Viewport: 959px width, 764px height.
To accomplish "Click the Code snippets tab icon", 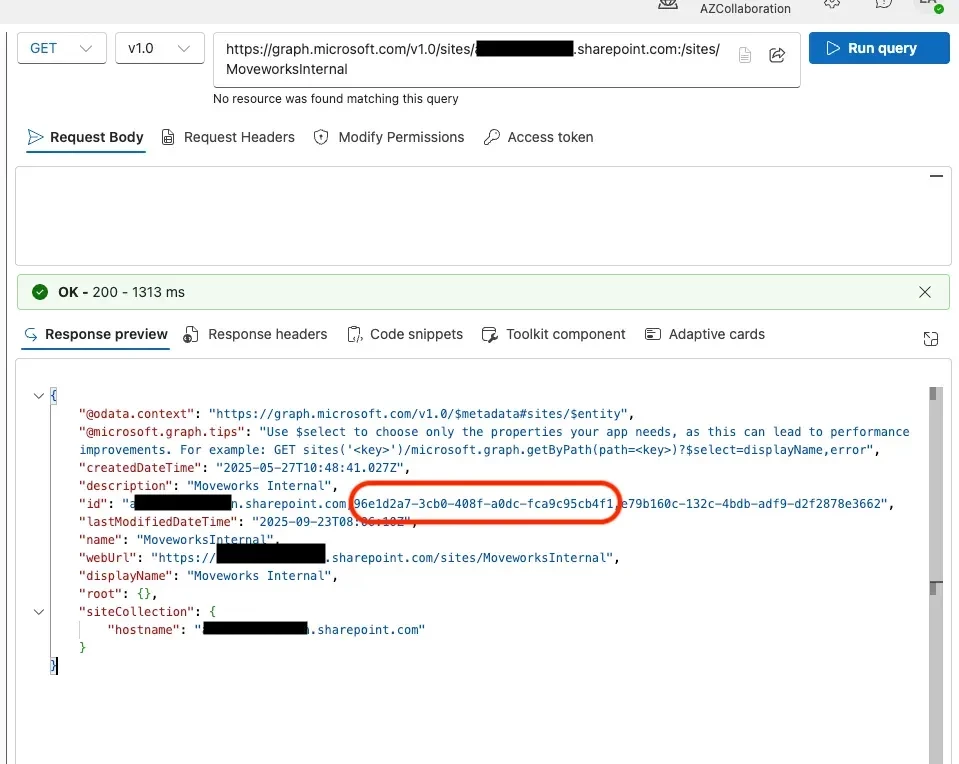I will click(355, 335).
